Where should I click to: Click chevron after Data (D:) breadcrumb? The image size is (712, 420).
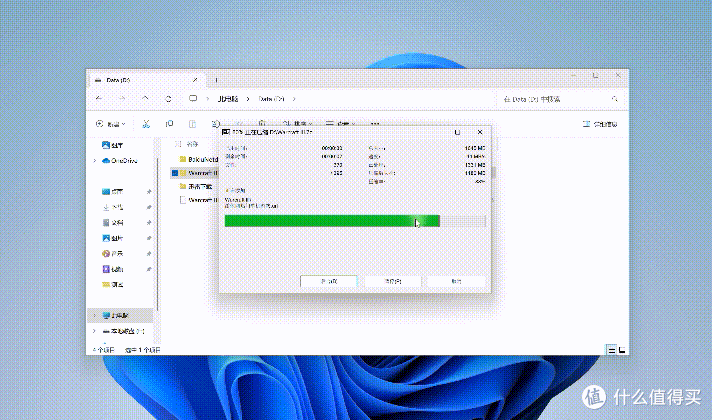pos(294,99)
